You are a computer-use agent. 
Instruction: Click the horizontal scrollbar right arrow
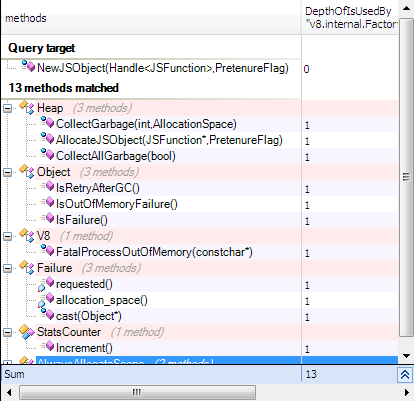[x=406, y=392]
